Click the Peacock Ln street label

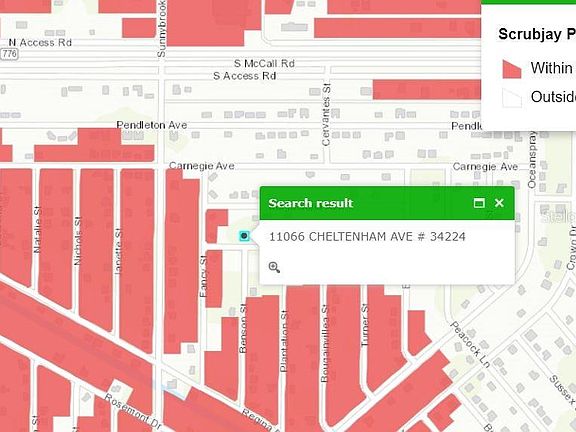(x=470, y=344)
